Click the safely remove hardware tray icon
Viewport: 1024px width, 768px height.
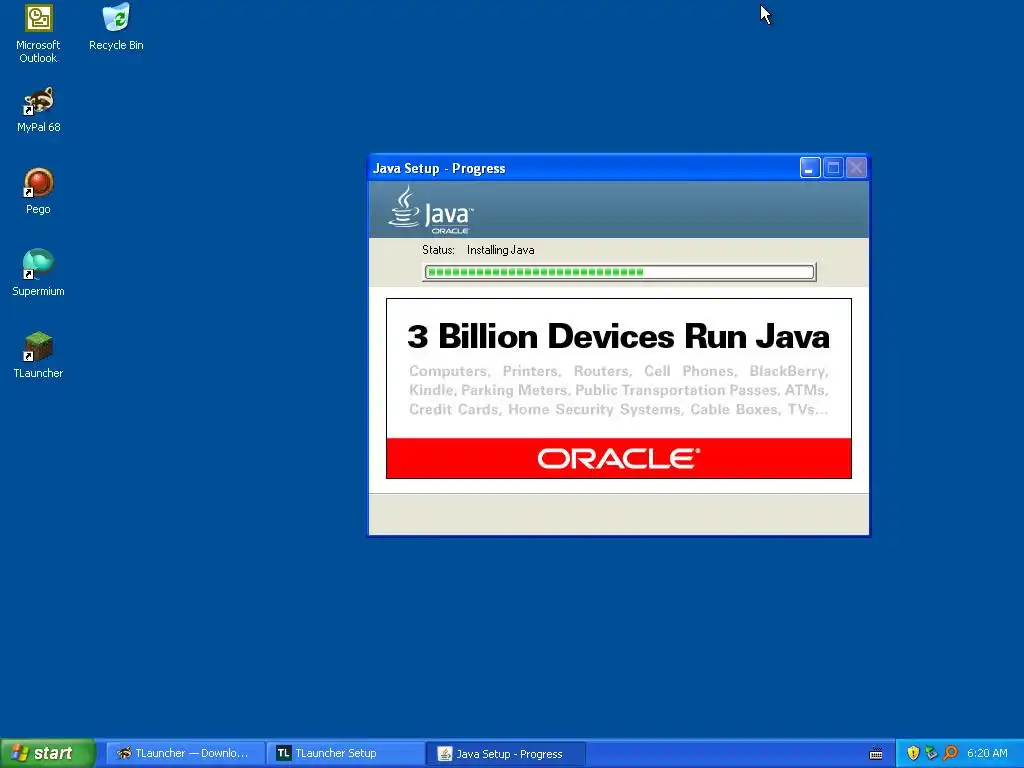[931, 753]
